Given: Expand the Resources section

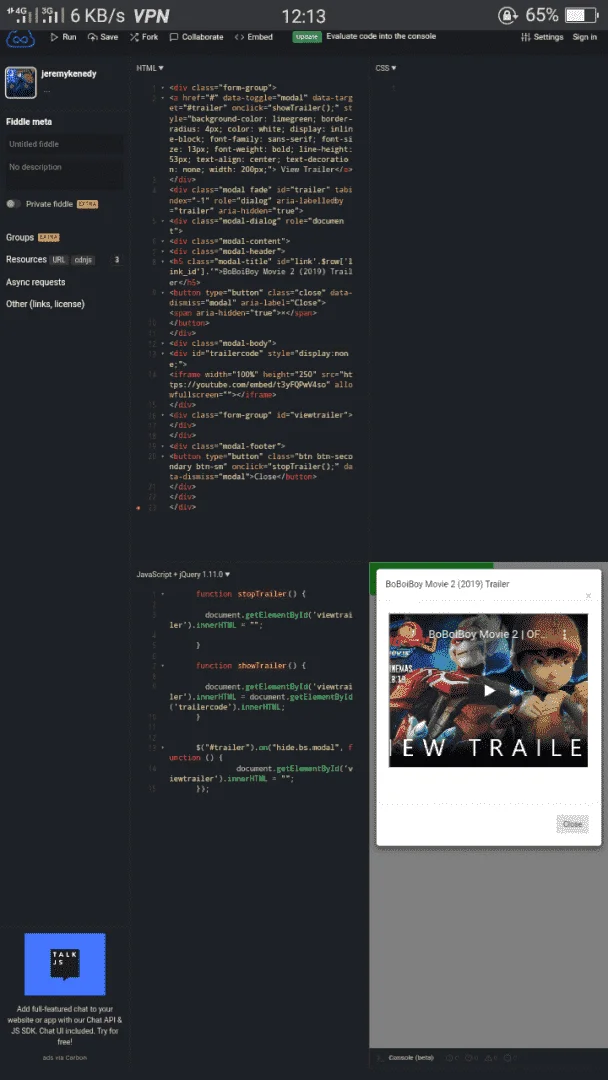Looking at the screenshot, I should 26,260.
